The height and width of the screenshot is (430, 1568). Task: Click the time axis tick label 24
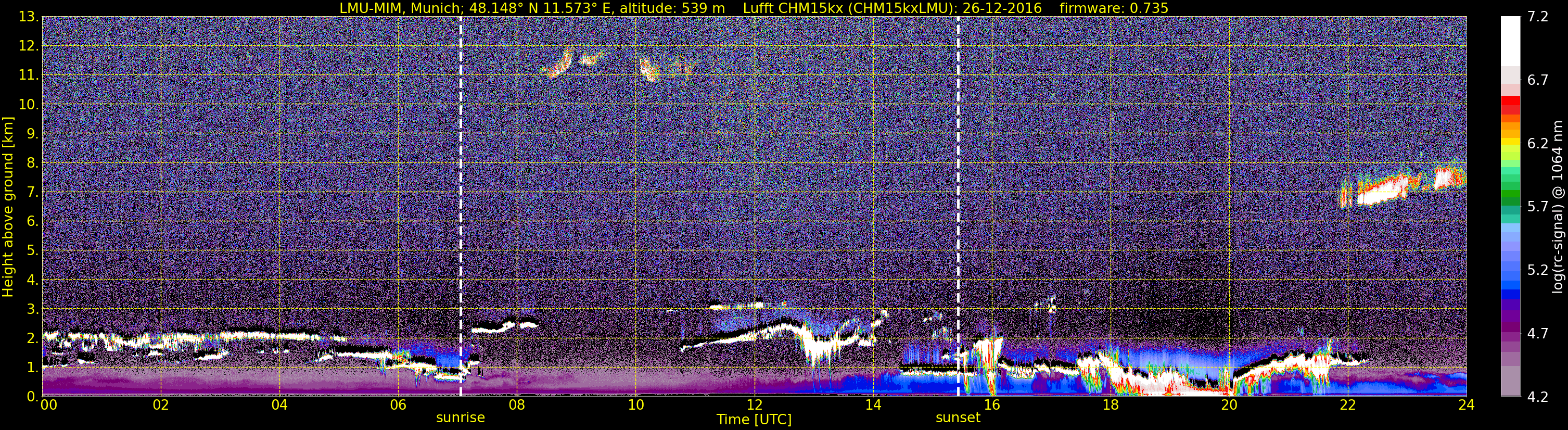(1467, 406)
